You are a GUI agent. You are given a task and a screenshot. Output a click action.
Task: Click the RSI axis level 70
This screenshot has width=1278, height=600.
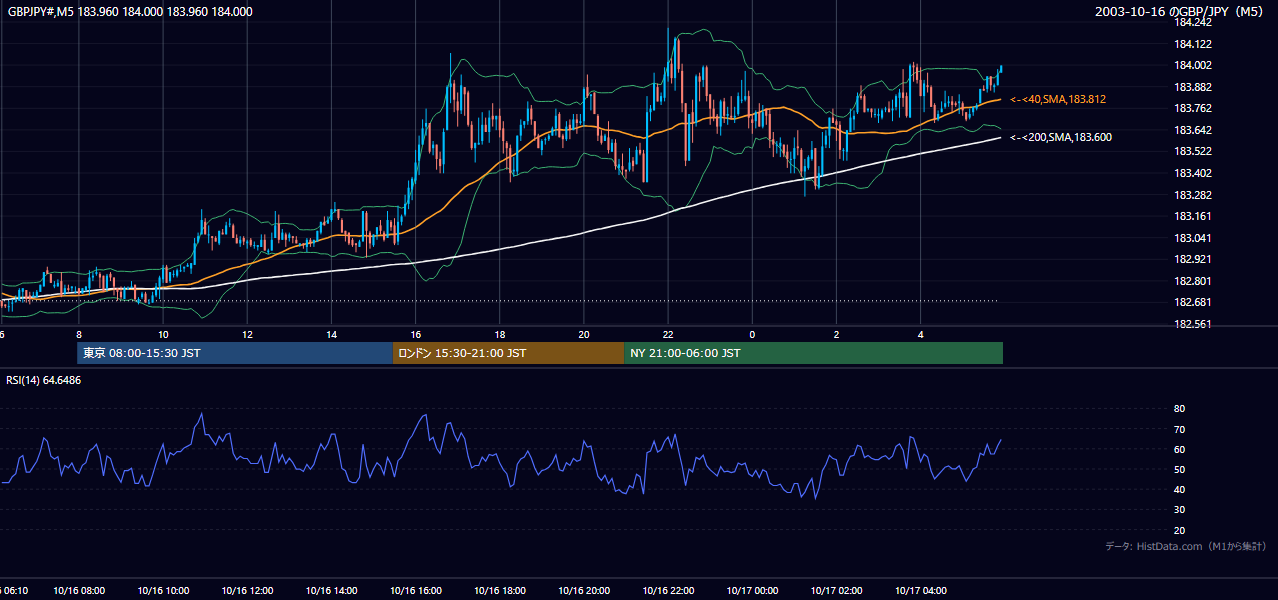(x=1179, y=429)
